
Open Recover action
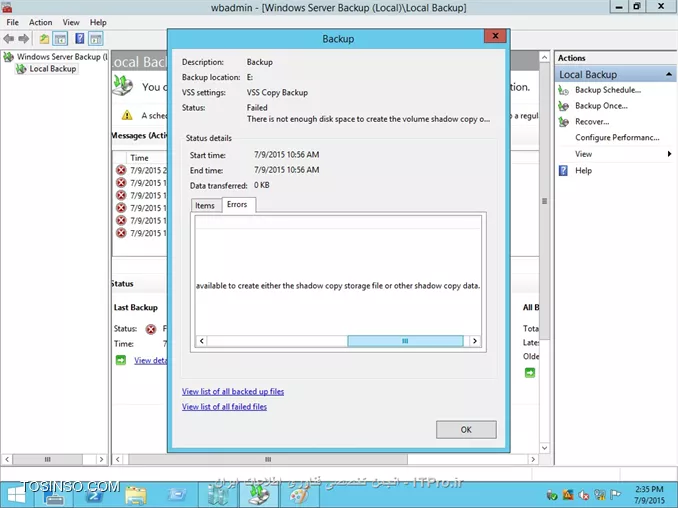coord(592,122)
